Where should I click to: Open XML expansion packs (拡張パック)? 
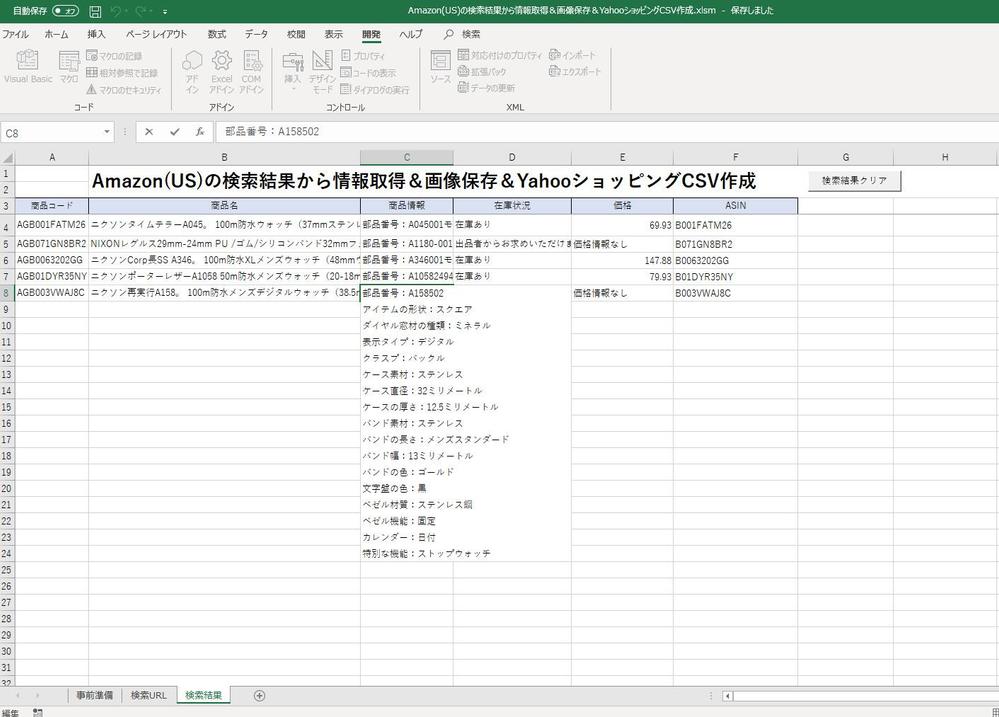(x=482, y=71)
